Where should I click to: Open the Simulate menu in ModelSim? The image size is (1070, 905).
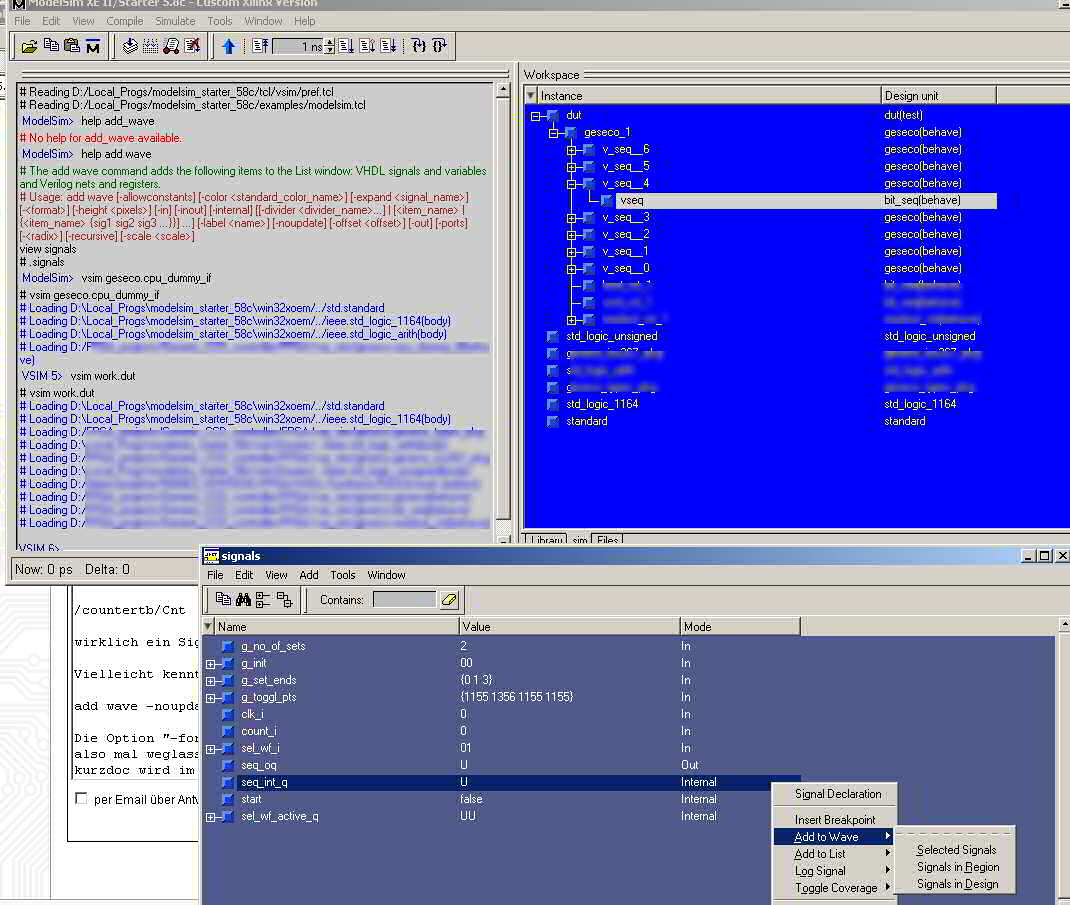point(175,21)
